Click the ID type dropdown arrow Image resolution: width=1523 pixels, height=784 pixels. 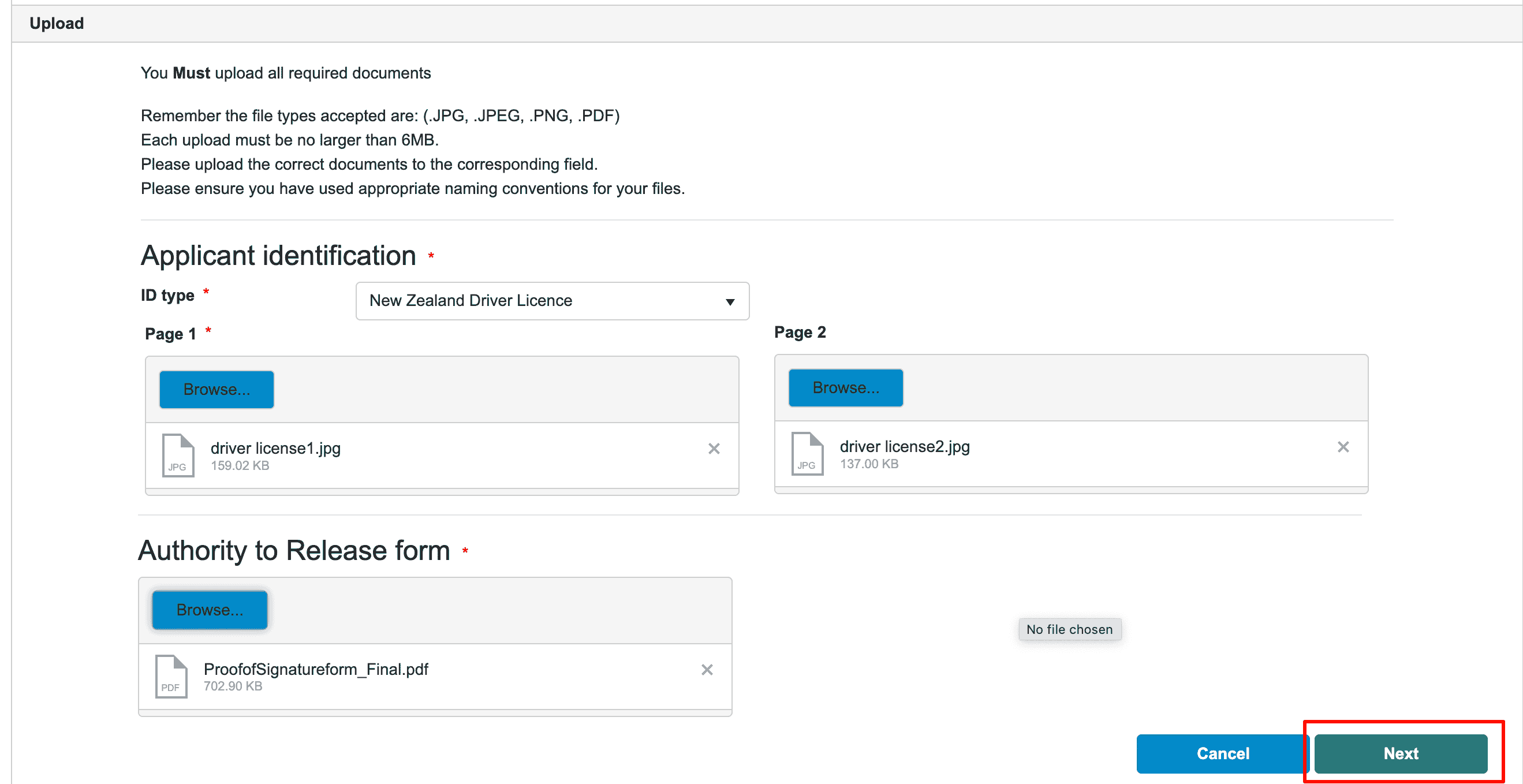pyautogui.click(x=730, y=302)
